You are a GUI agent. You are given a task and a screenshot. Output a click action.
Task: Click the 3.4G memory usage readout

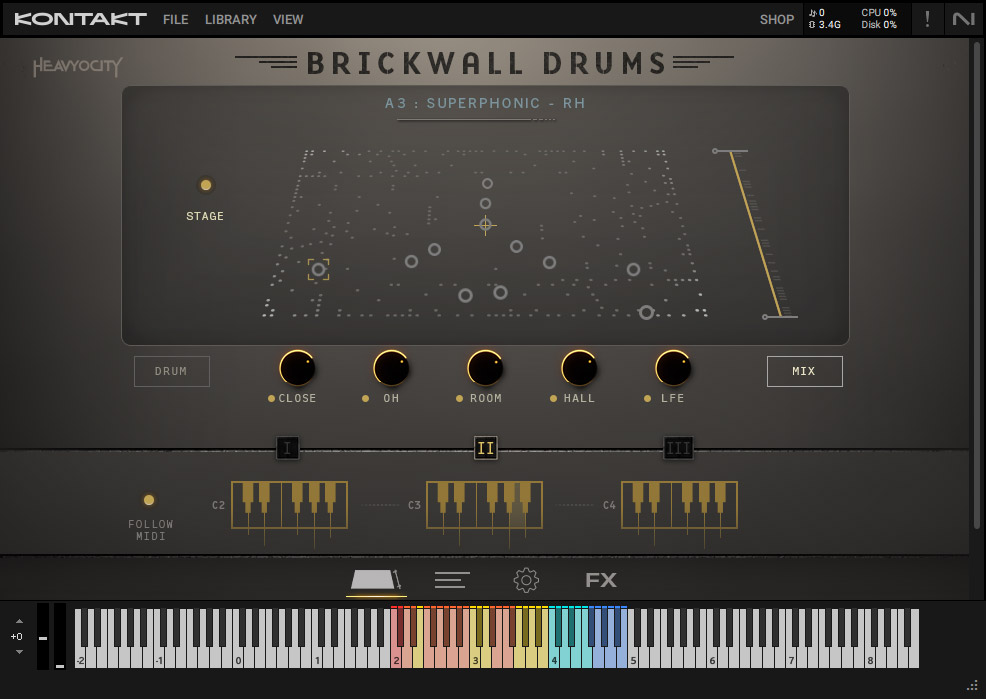(825, 25)
